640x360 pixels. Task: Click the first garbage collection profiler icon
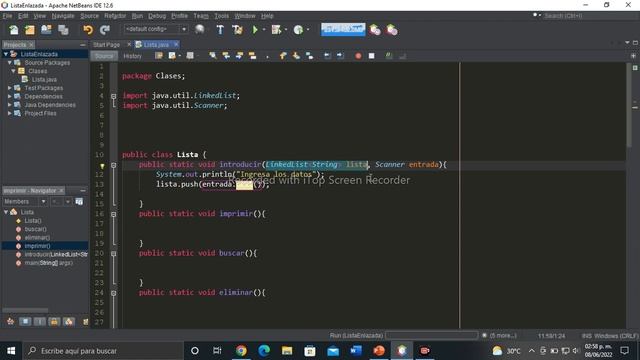coord(375,30)
